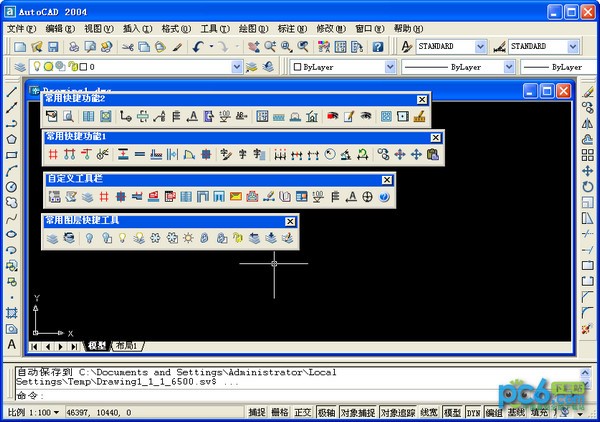Close the 自定义工具栏 toolbar
This screenshot has width=600, height=422.
(387, 180)
